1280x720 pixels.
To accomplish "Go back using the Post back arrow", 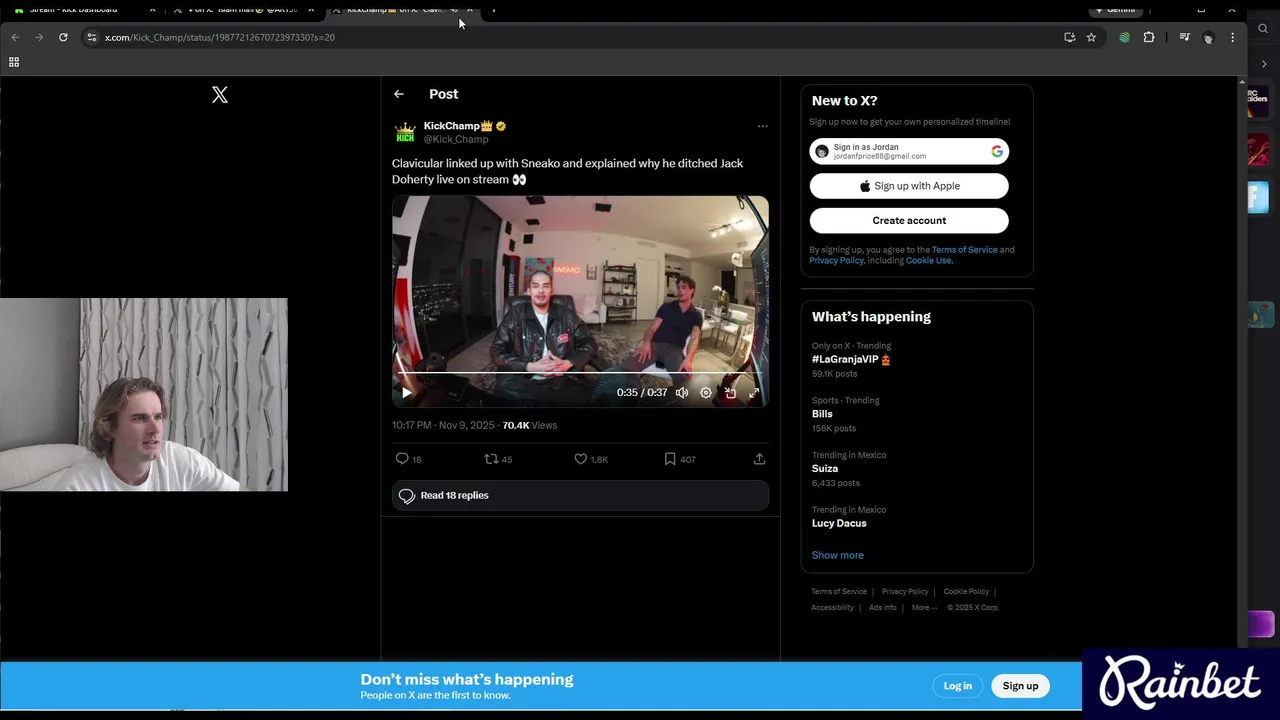I will click(399, 94).
